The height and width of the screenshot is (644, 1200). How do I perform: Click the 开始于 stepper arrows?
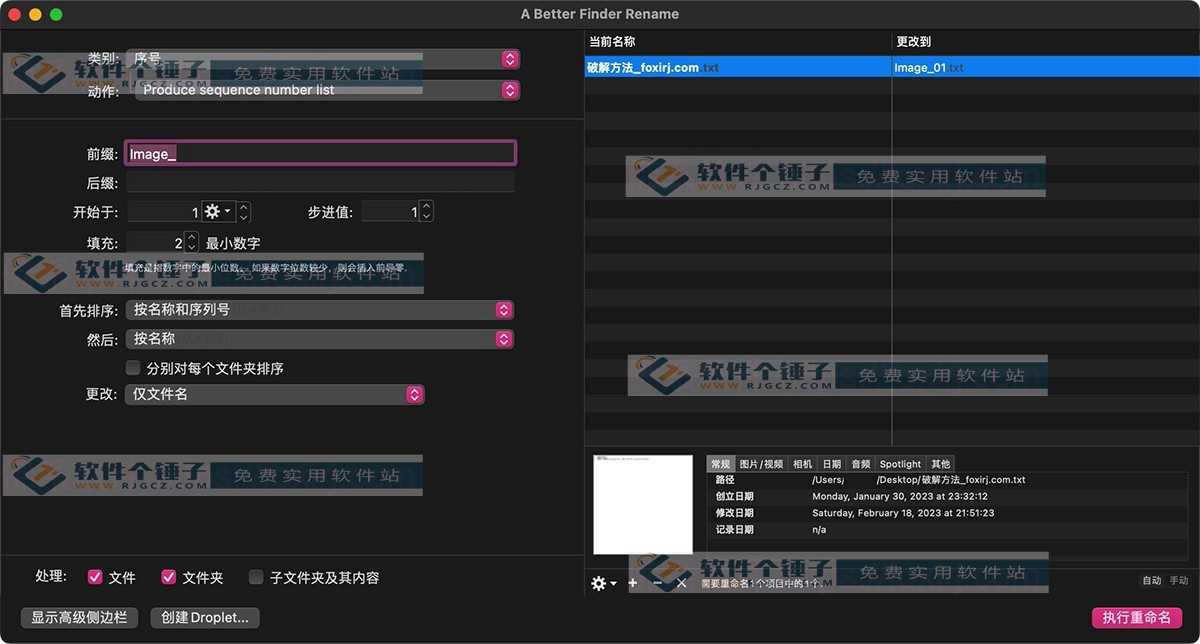244,212
